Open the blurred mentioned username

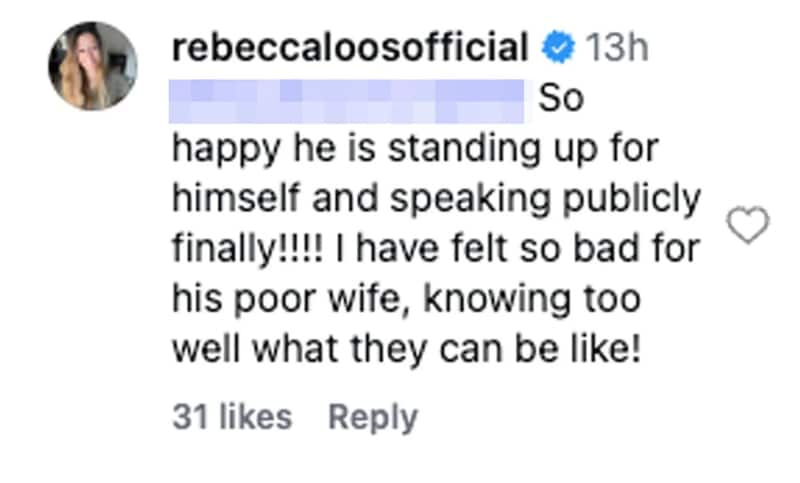(348, 98)
